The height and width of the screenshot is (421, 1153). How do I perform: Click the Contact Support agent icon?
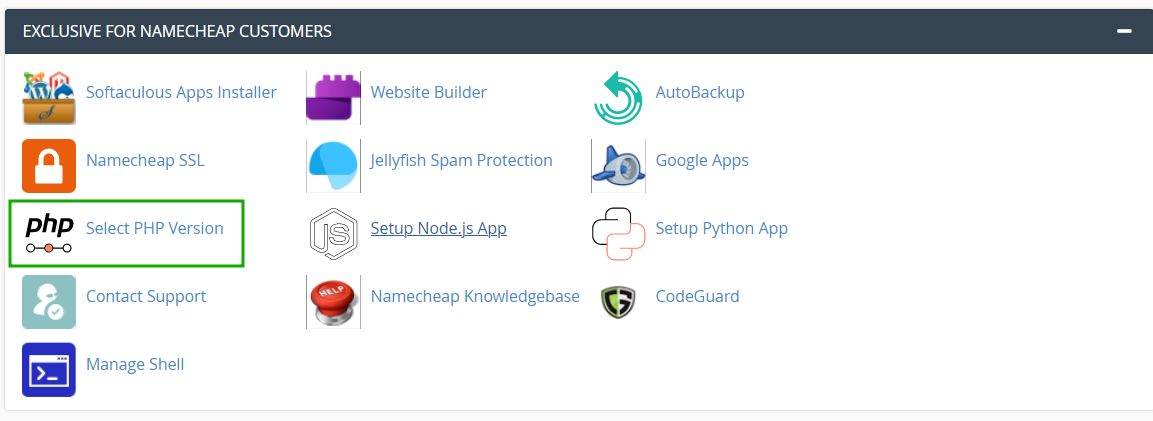pyautogui.click(x=49, y=302)
